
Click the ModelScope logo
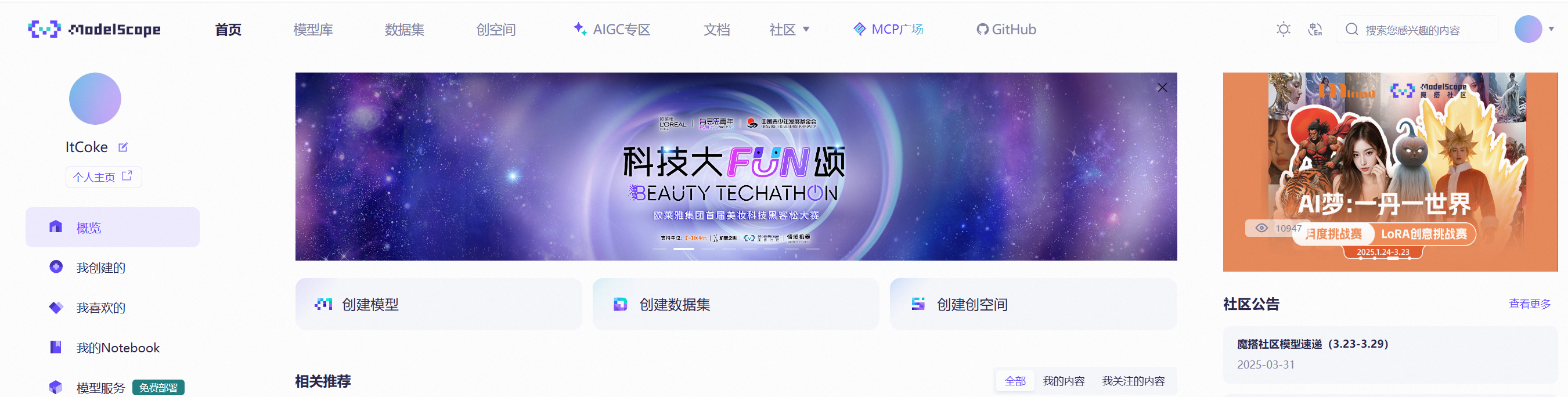click(95, 29)
